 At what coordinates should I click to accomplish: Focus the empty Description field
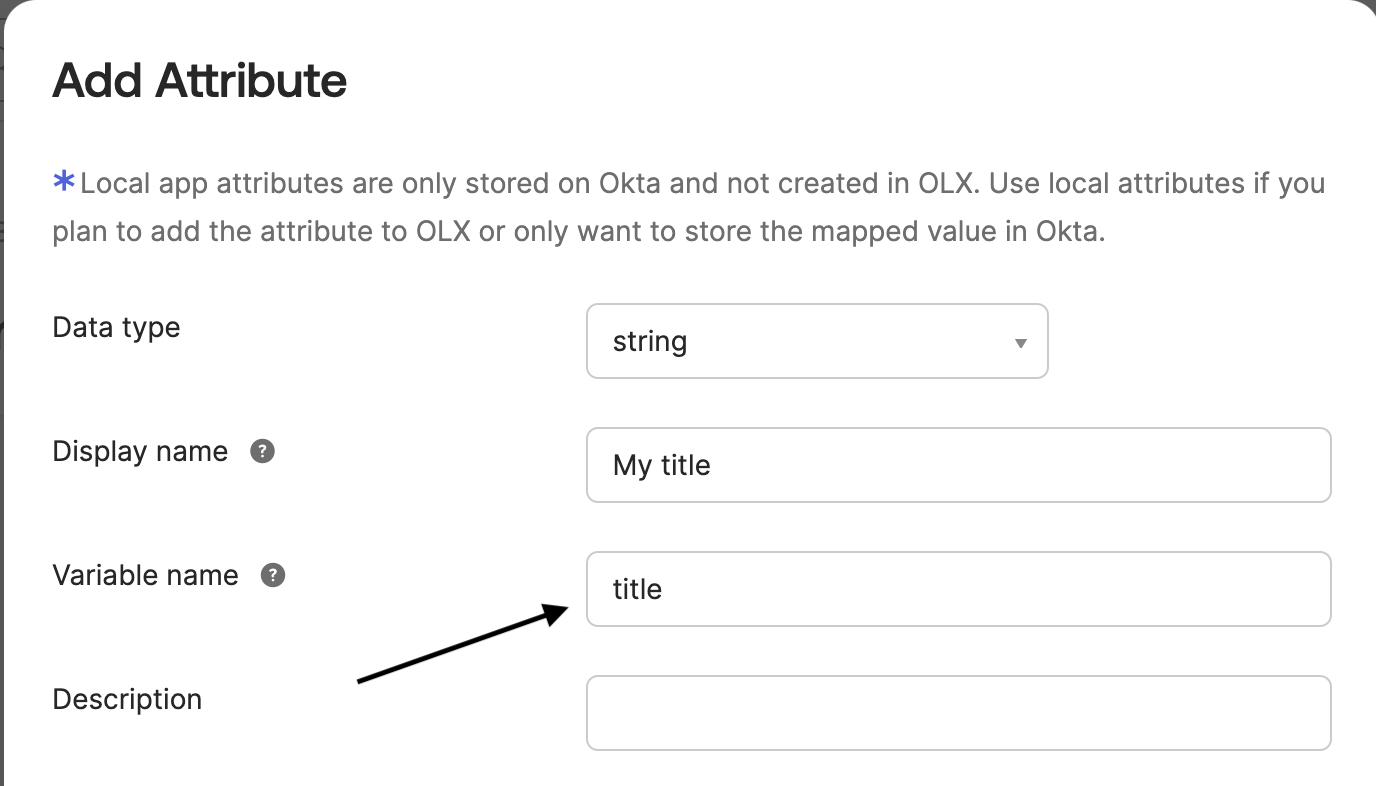pos(957,712)
